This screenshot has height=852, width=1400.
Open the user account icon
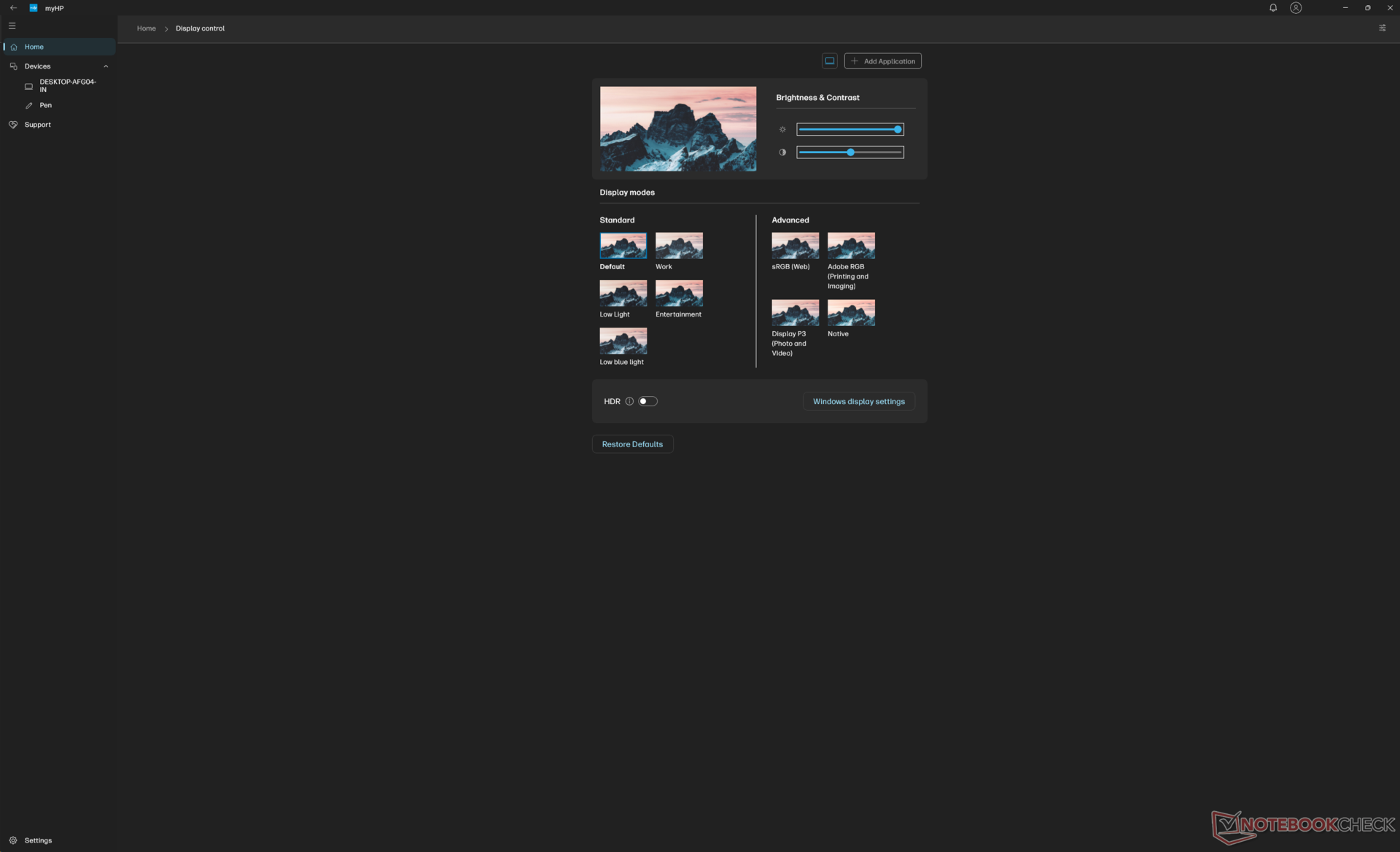[1295, 8]
